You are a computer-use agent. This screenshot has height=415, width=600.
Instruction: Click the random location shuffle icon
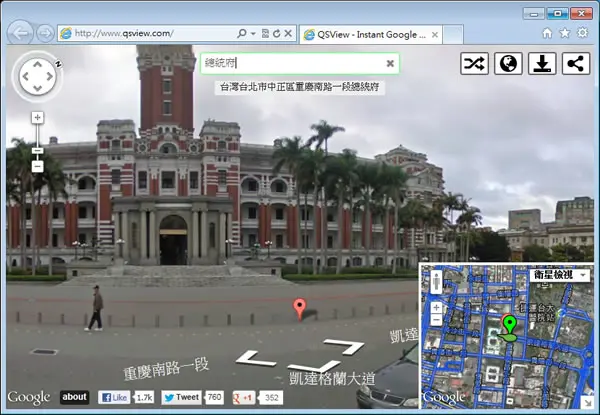pos(474,63)
